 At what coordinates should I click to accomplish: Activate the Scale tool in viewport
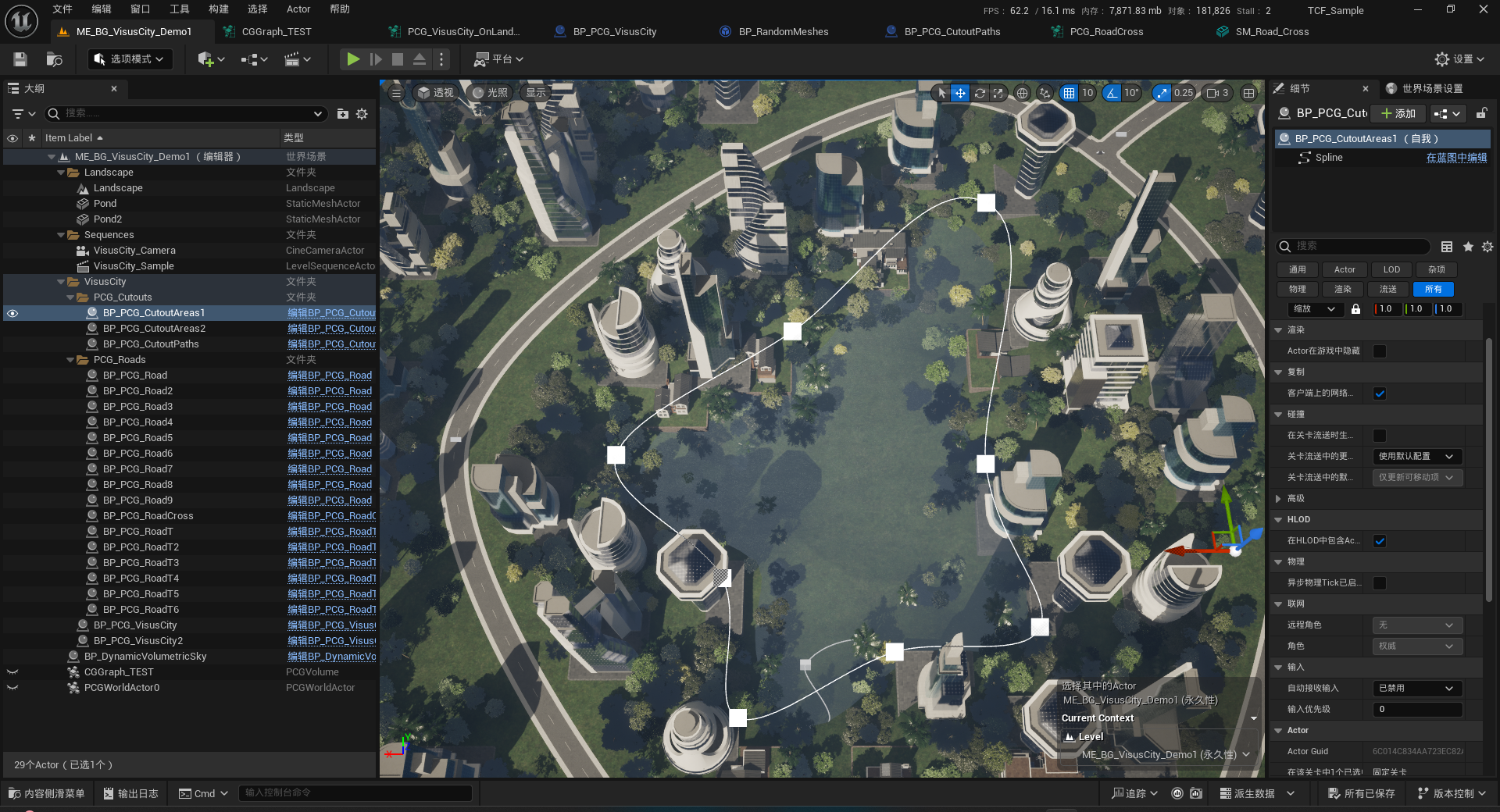click(x=998, y=93)
